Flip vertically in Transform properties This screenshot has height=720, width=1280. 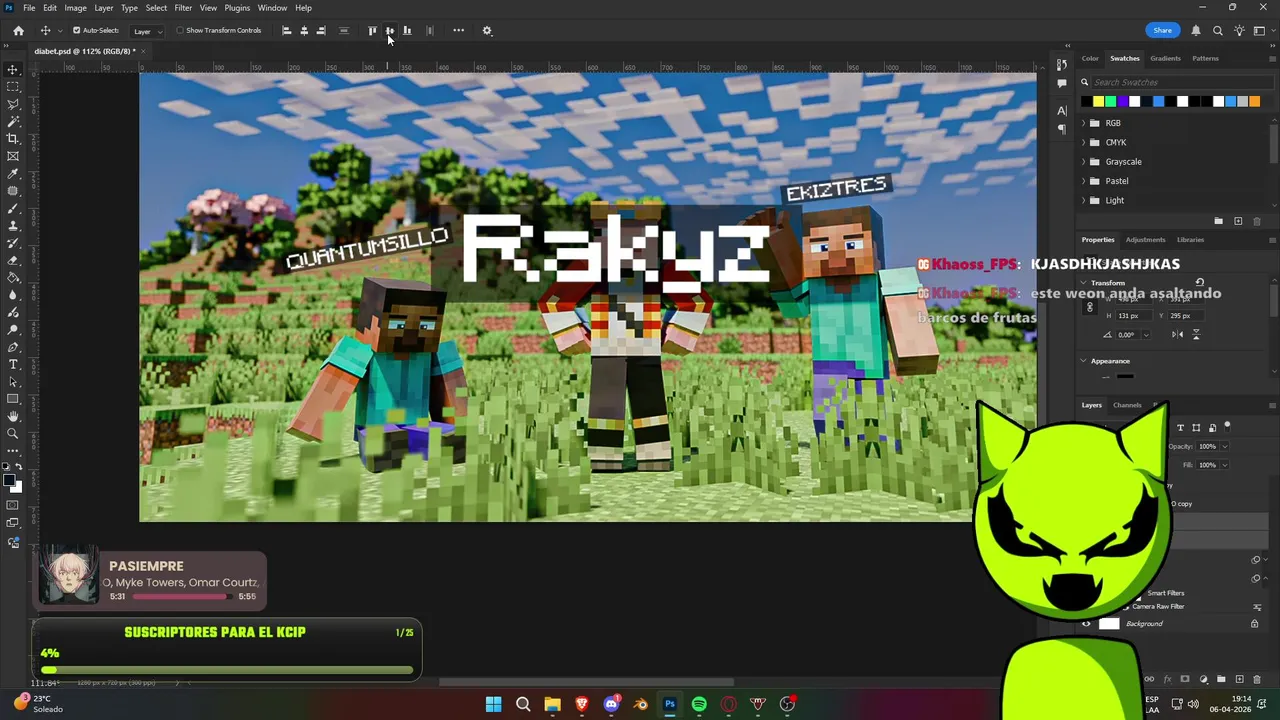[1196, 334]
